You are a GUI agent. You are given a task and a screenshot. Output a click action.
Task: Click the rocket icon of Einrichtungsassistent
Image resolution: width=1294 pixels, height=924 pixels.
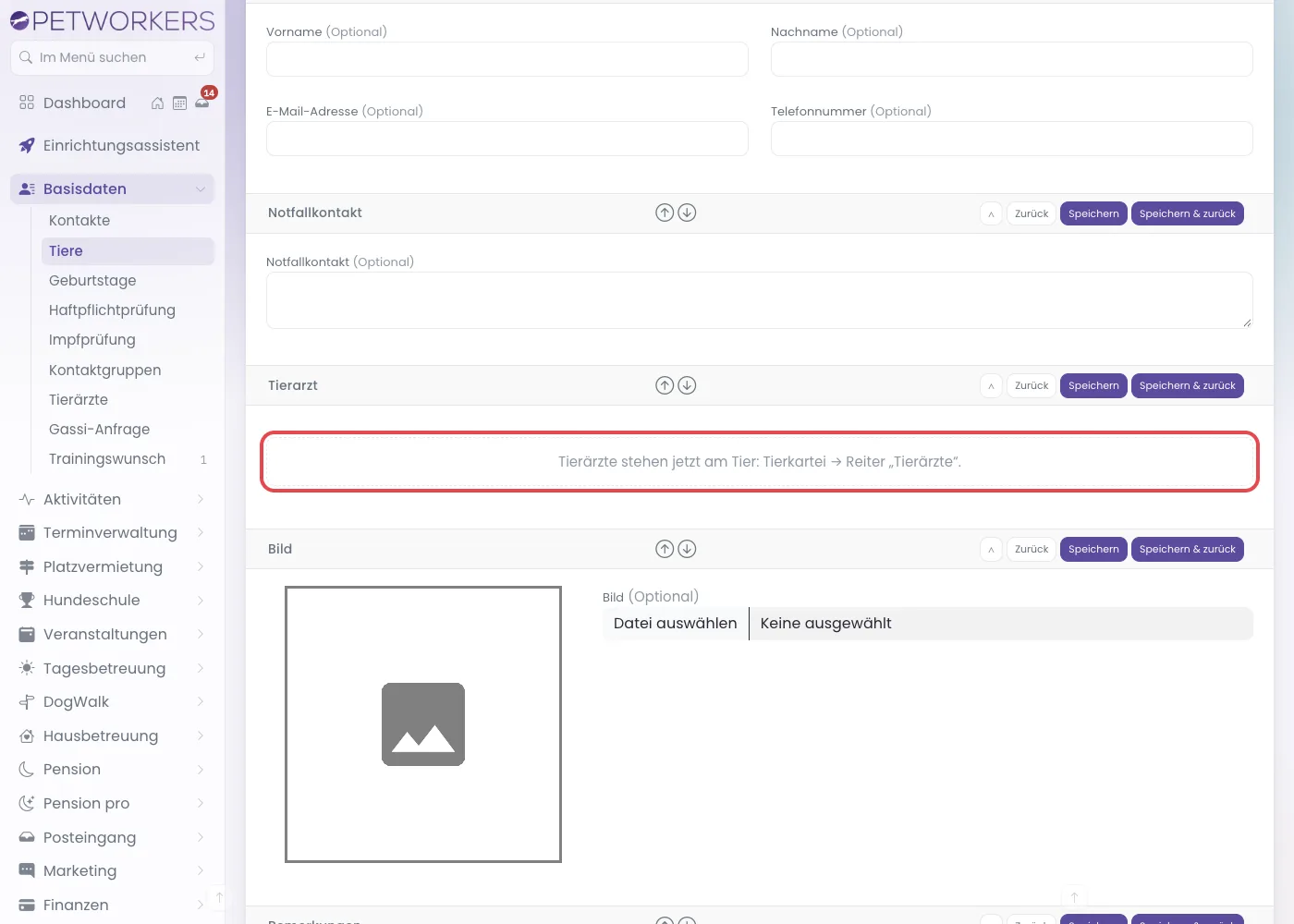point(27,146)
